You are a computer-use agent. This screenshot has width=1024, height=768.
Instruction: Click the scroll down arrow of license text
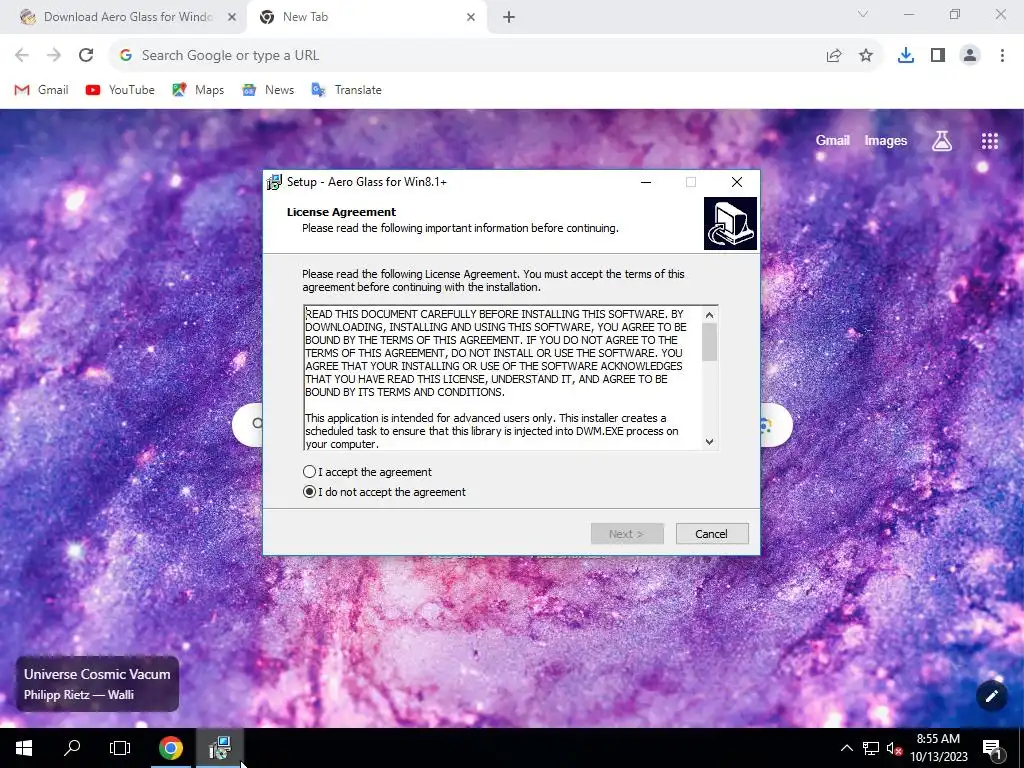(709, 442)
